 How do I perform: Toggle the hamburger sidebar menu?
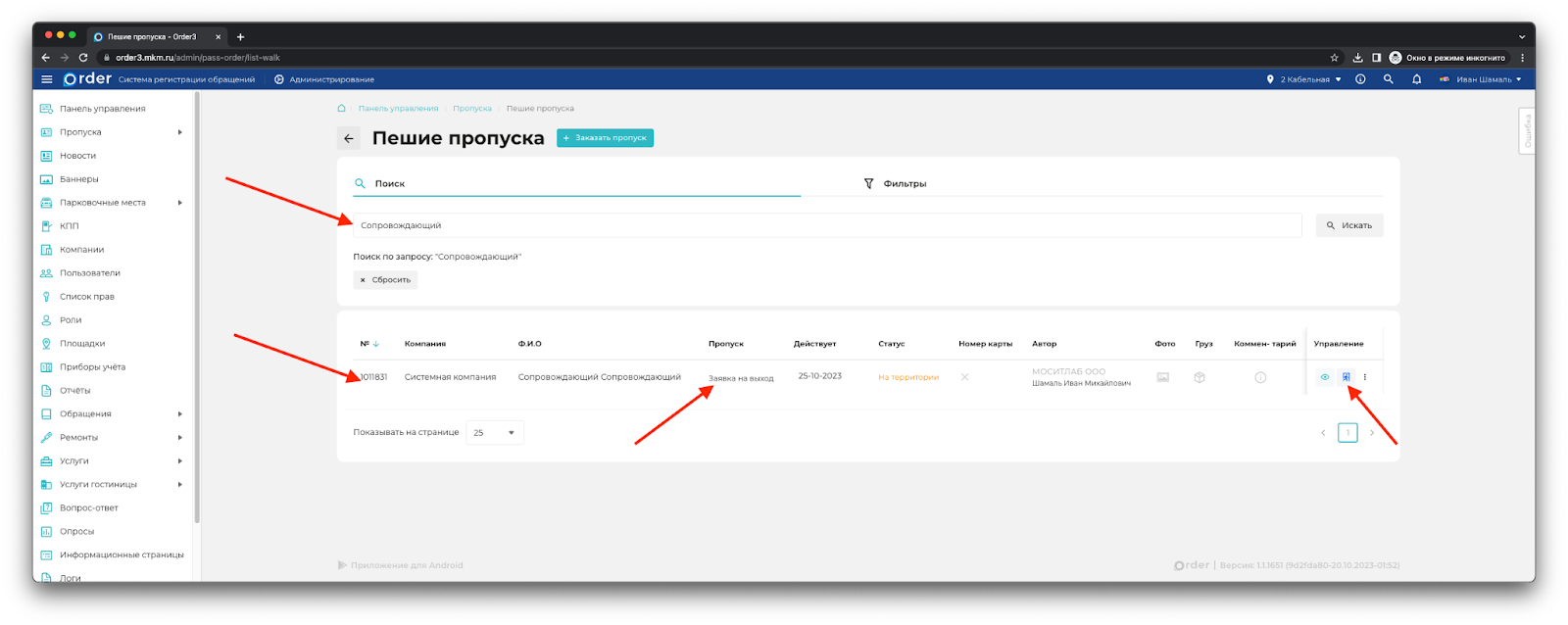46,79
